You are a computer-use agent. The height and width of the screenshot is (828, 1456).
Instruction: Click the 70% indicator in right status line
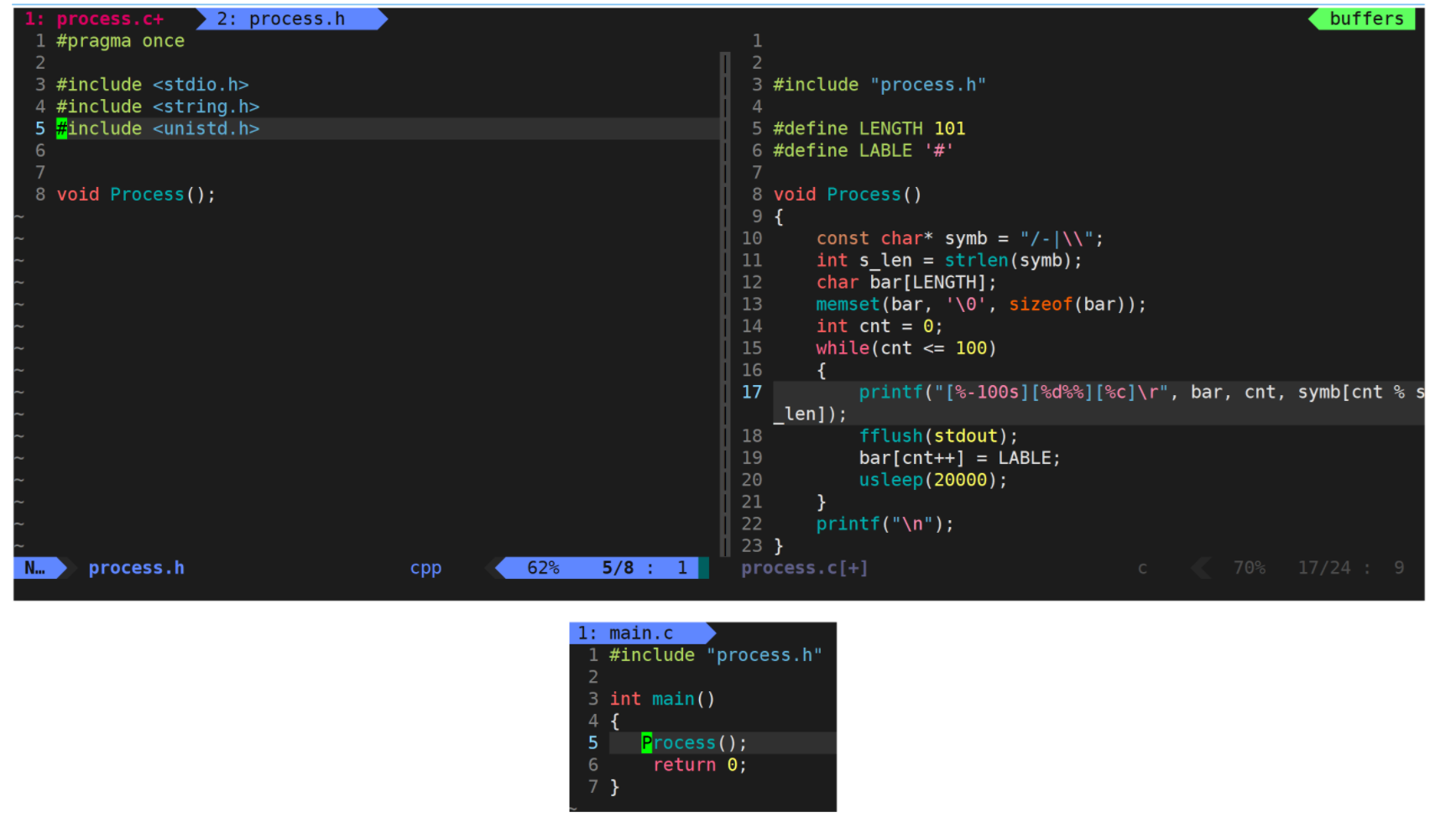click(x=1249, y=568)
